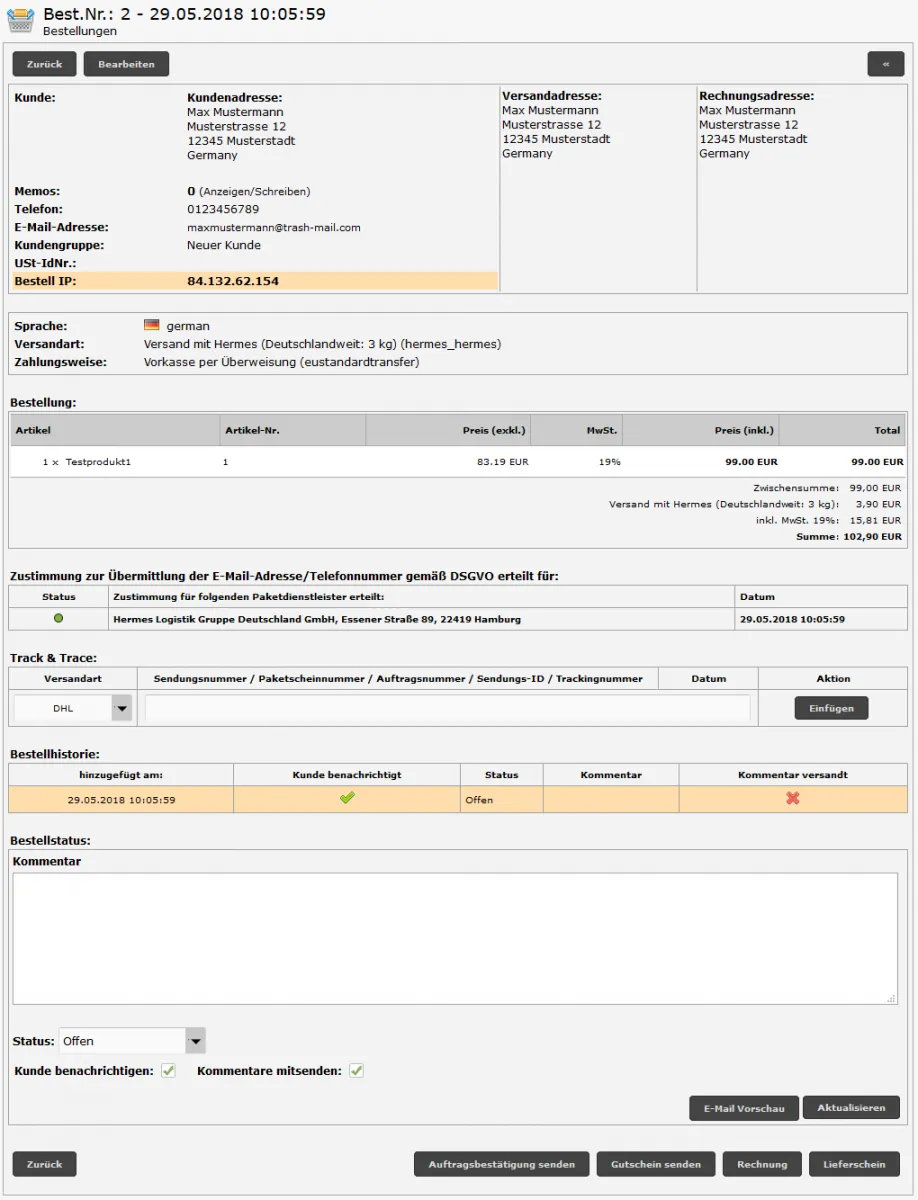Uncheck the Kommentare mitsenden checkbox
The image size is (918, 1200).
(356, 1071)
